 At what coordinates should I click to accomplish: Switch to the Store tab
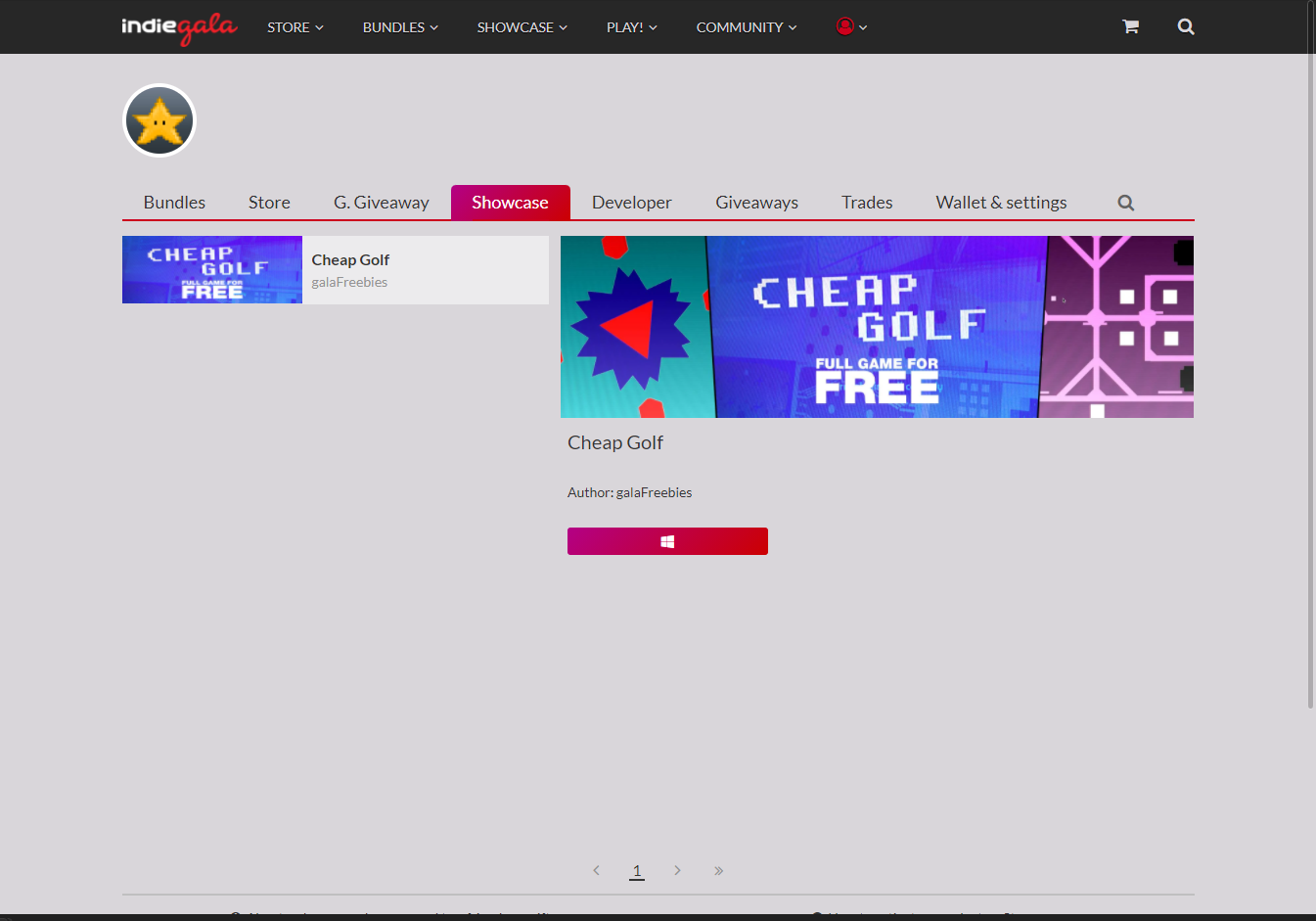(269, 203)
